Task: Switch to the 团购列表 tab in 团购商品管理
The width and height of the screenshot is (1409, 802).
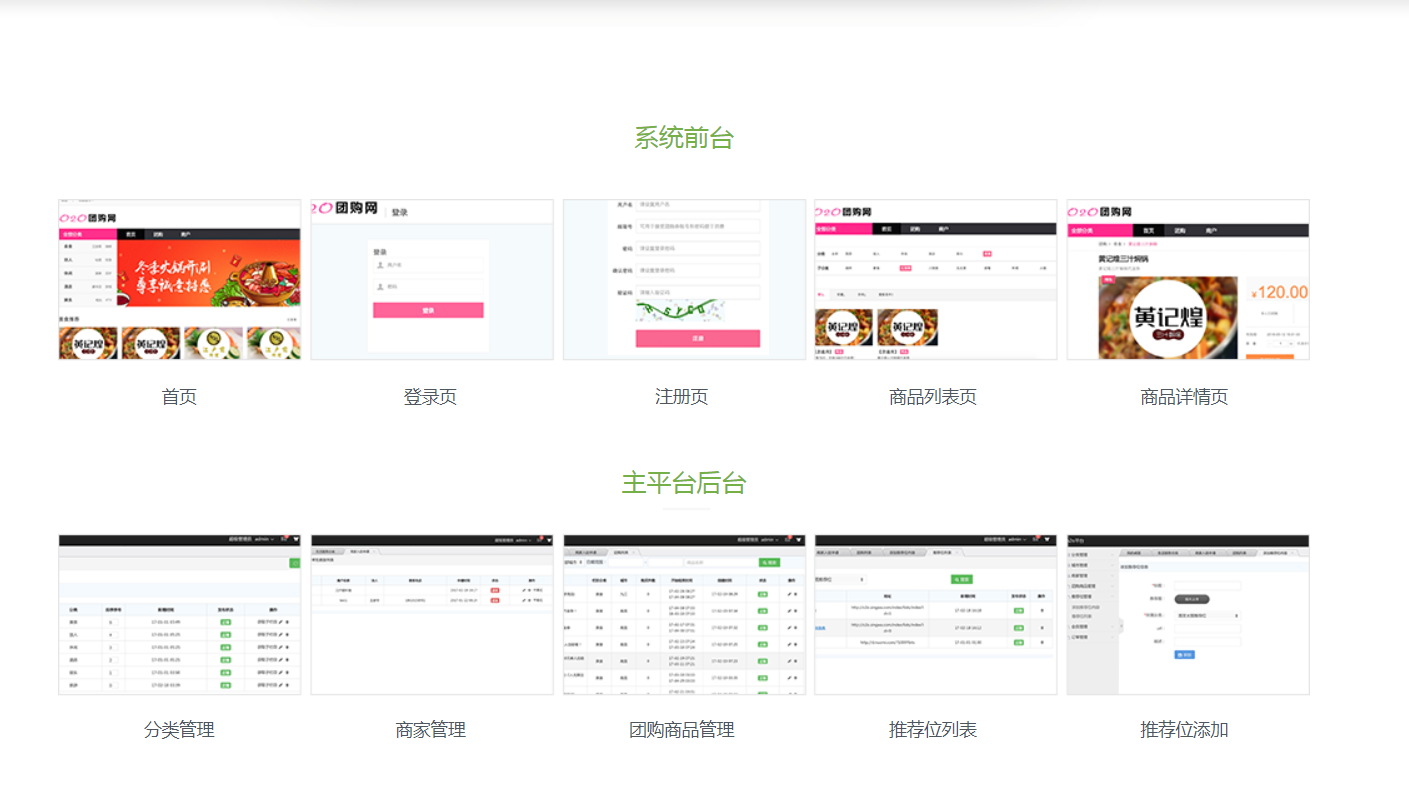Action: click(622, 552)
